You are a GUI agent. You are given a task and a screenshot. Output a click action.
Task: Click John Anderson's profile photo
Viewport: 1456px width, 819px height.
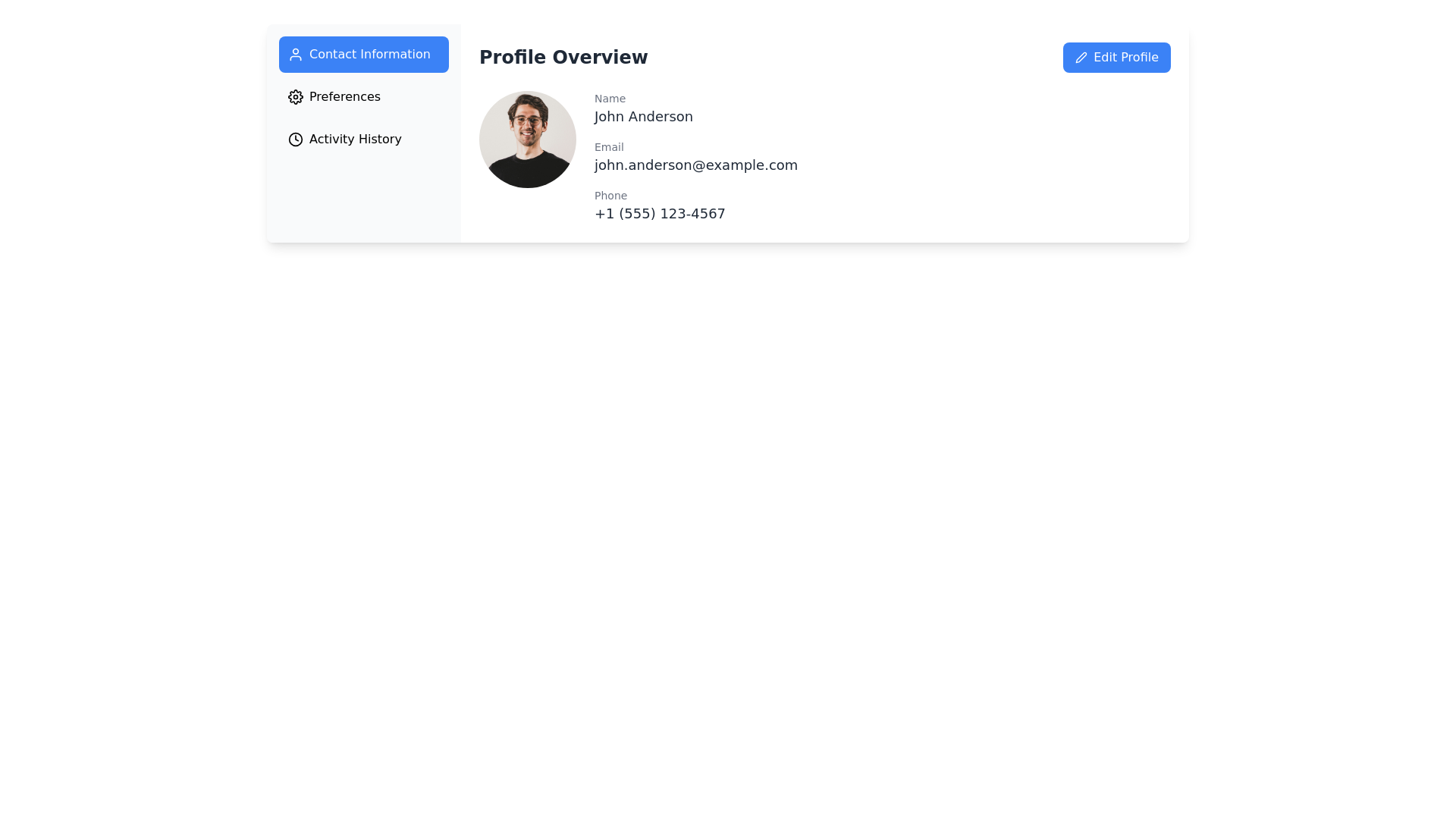[527, 139]
